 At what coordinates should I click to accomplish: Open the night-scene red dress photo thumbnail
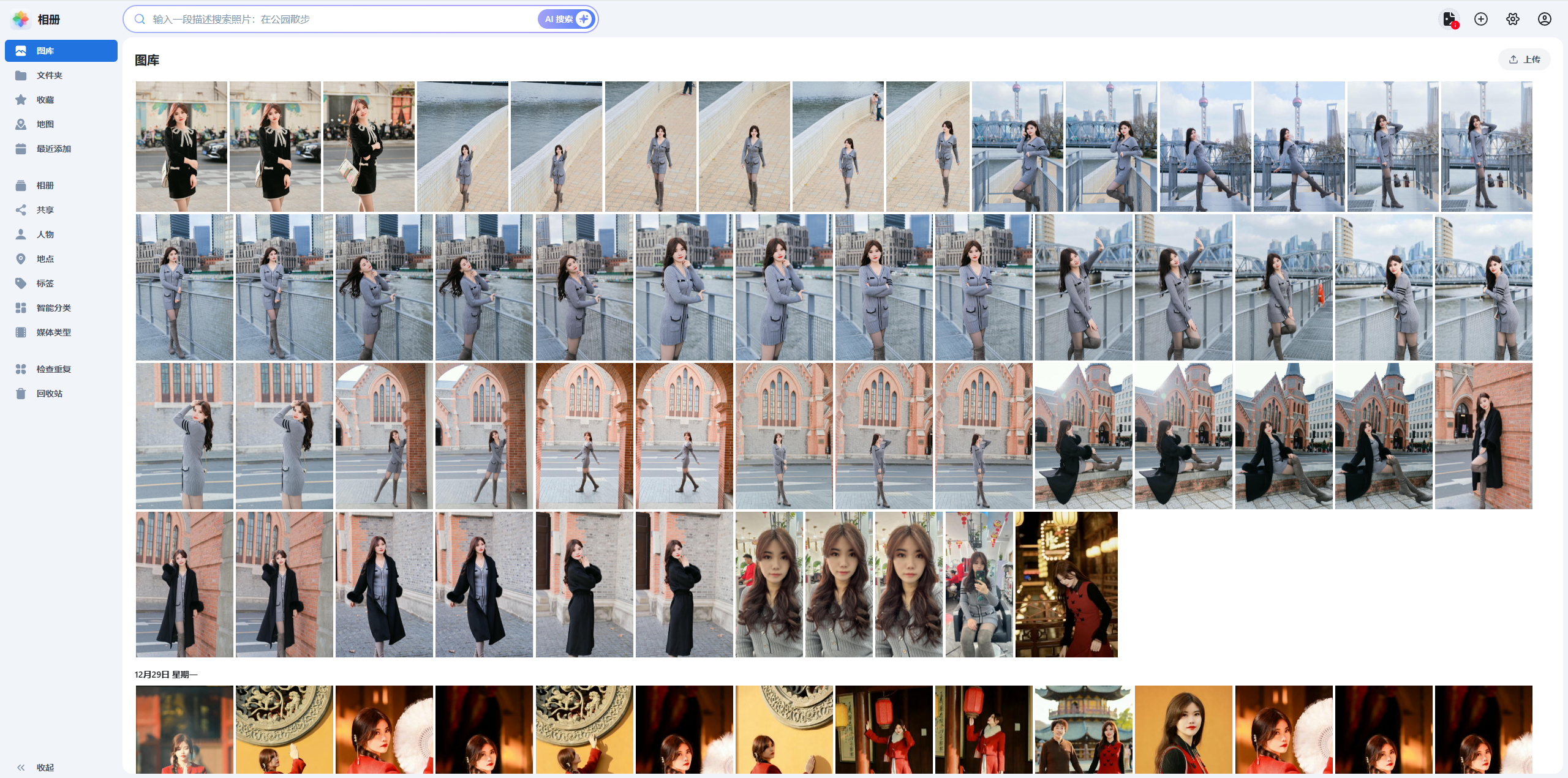pos(1066,584)
